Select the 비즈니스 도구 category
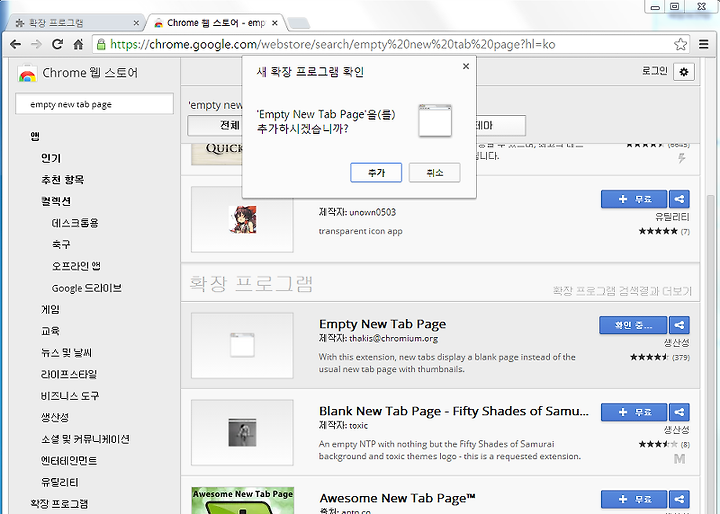Image resolution: width=720 pixels, height=514 pixels. 70,396
